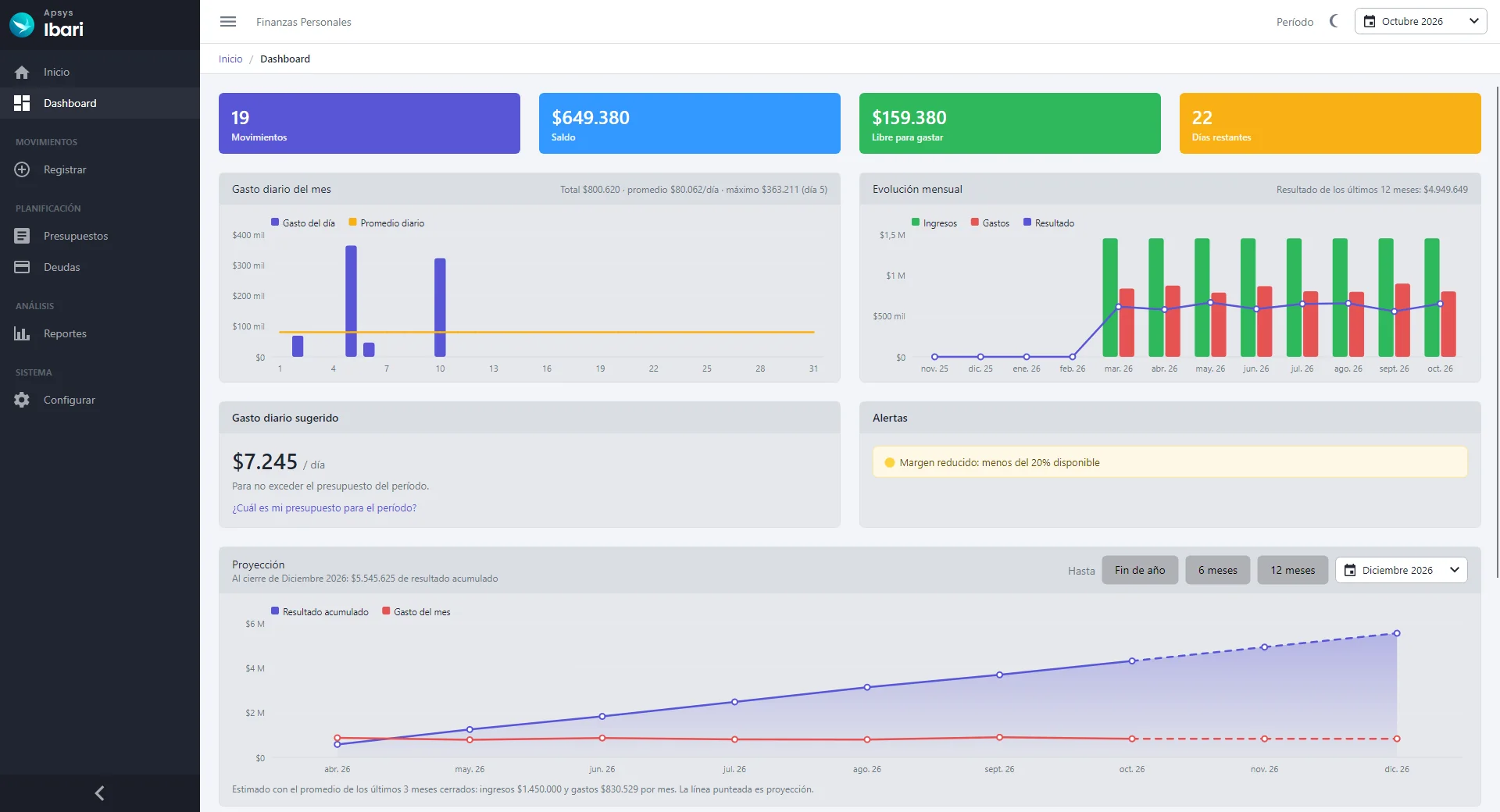Click the Reportes bar chart icon
This screenshot has height=812, width=1500.
coord(22,333)
